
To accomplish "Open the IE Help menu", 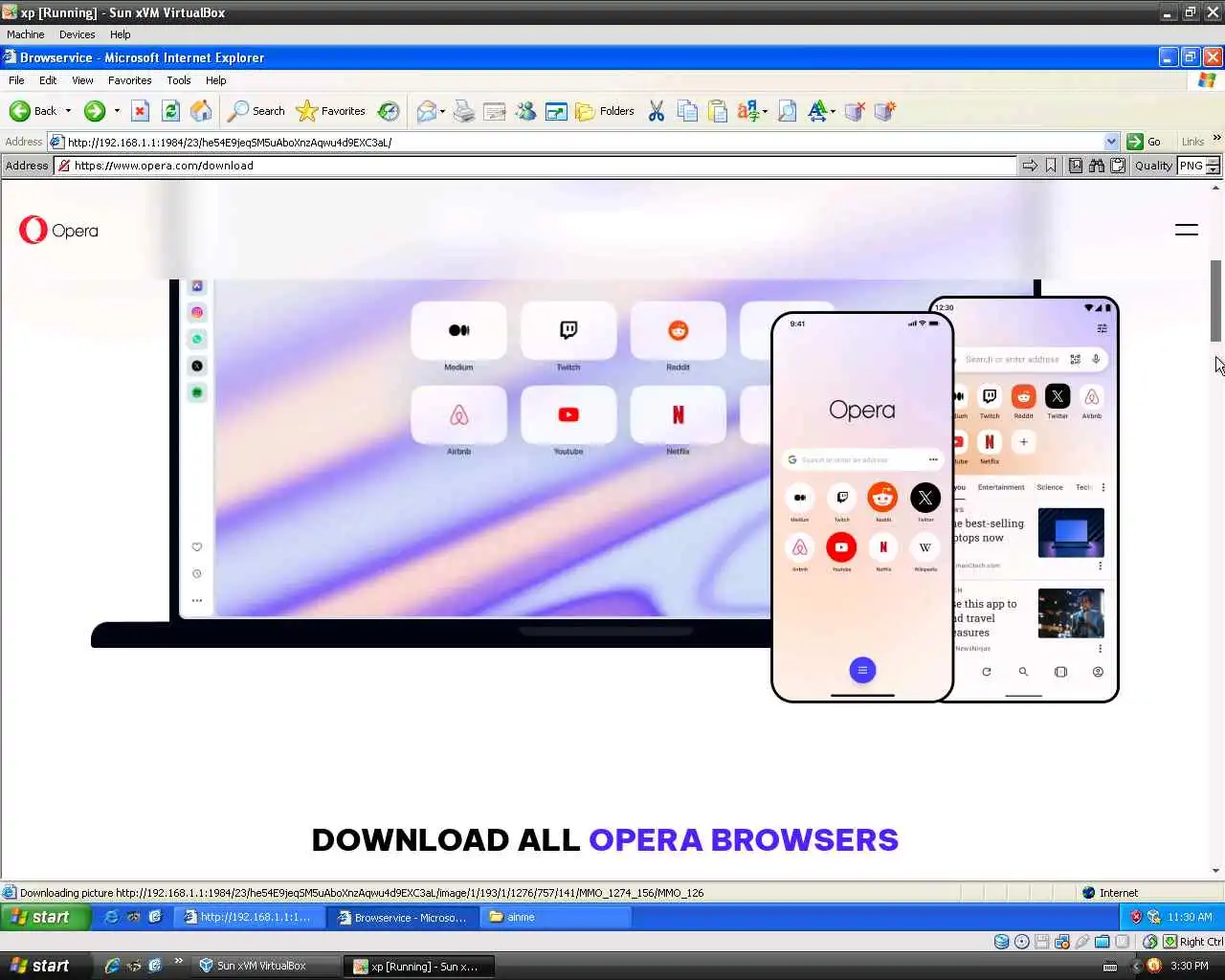I will (215, 80).
